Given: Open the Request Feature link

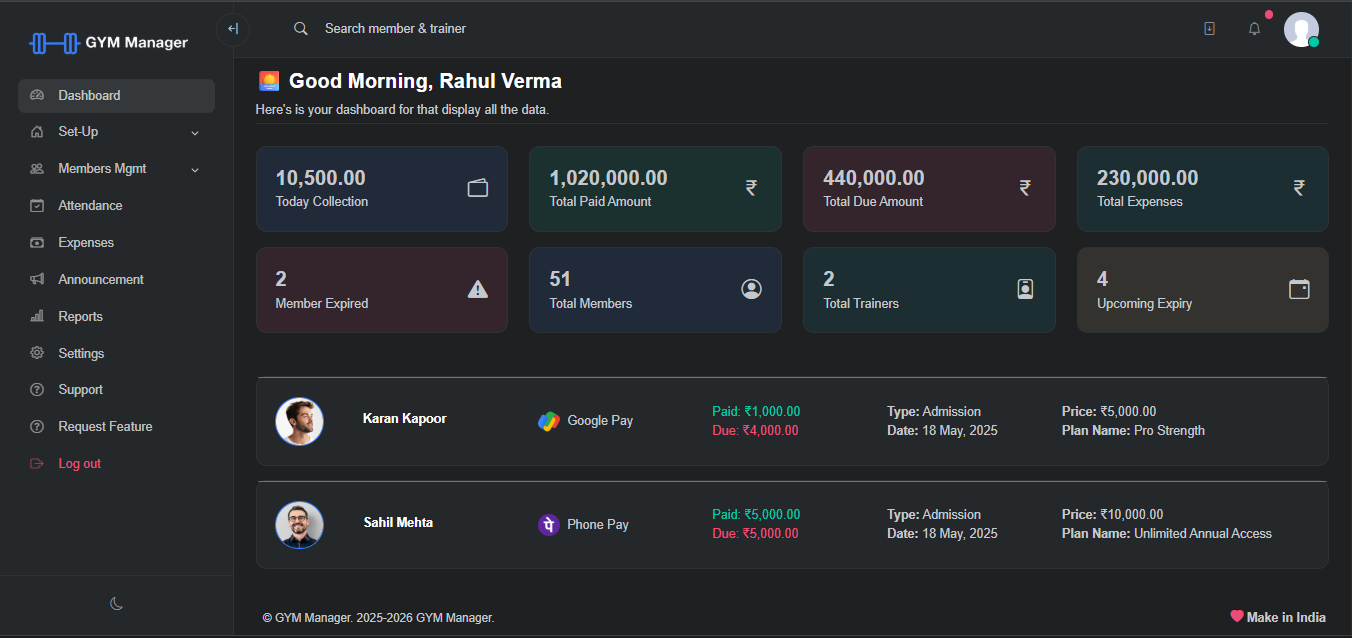Looking at the screenshot, I should 105,426.
